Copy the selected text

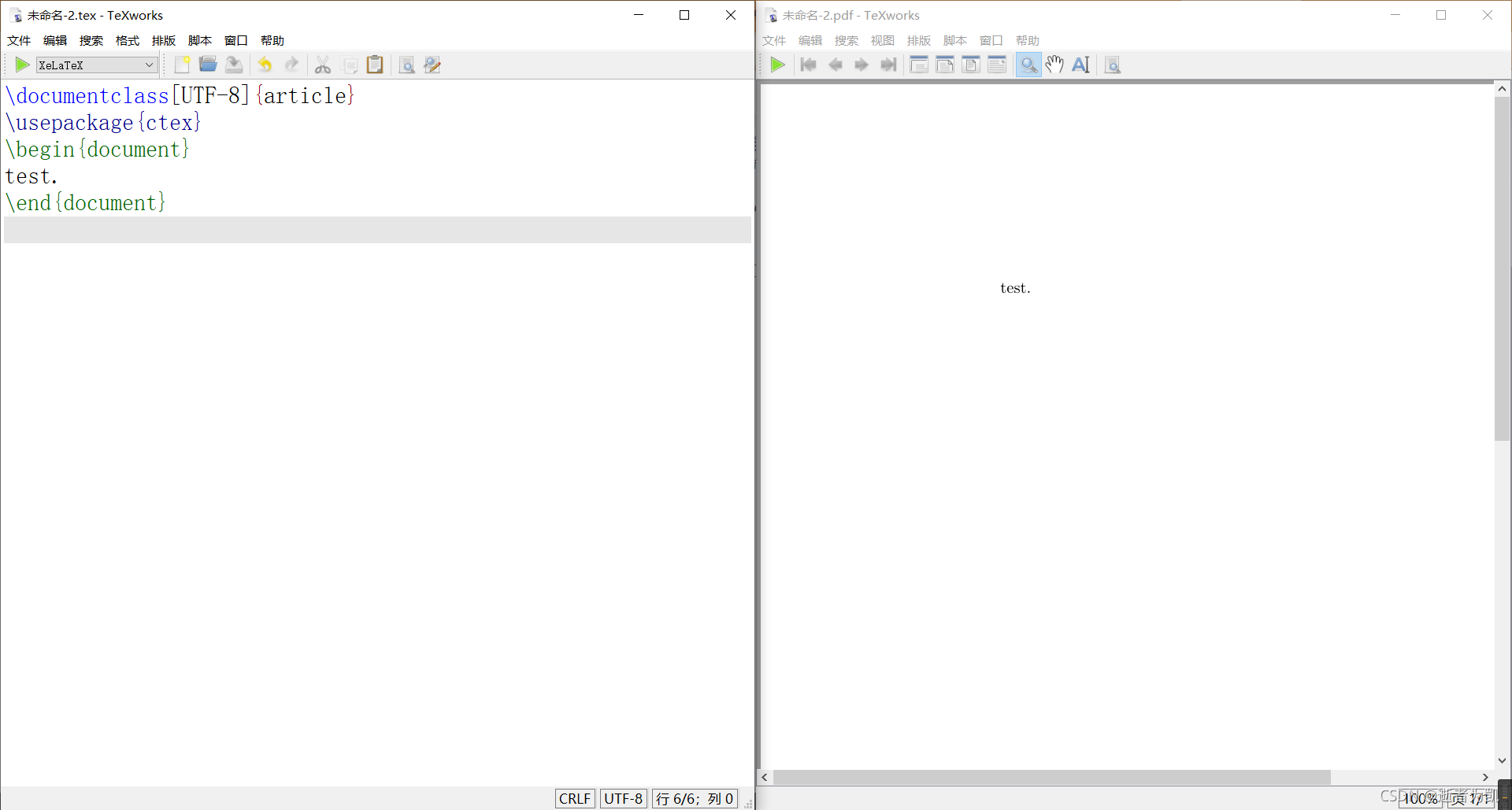coord(350,65)
